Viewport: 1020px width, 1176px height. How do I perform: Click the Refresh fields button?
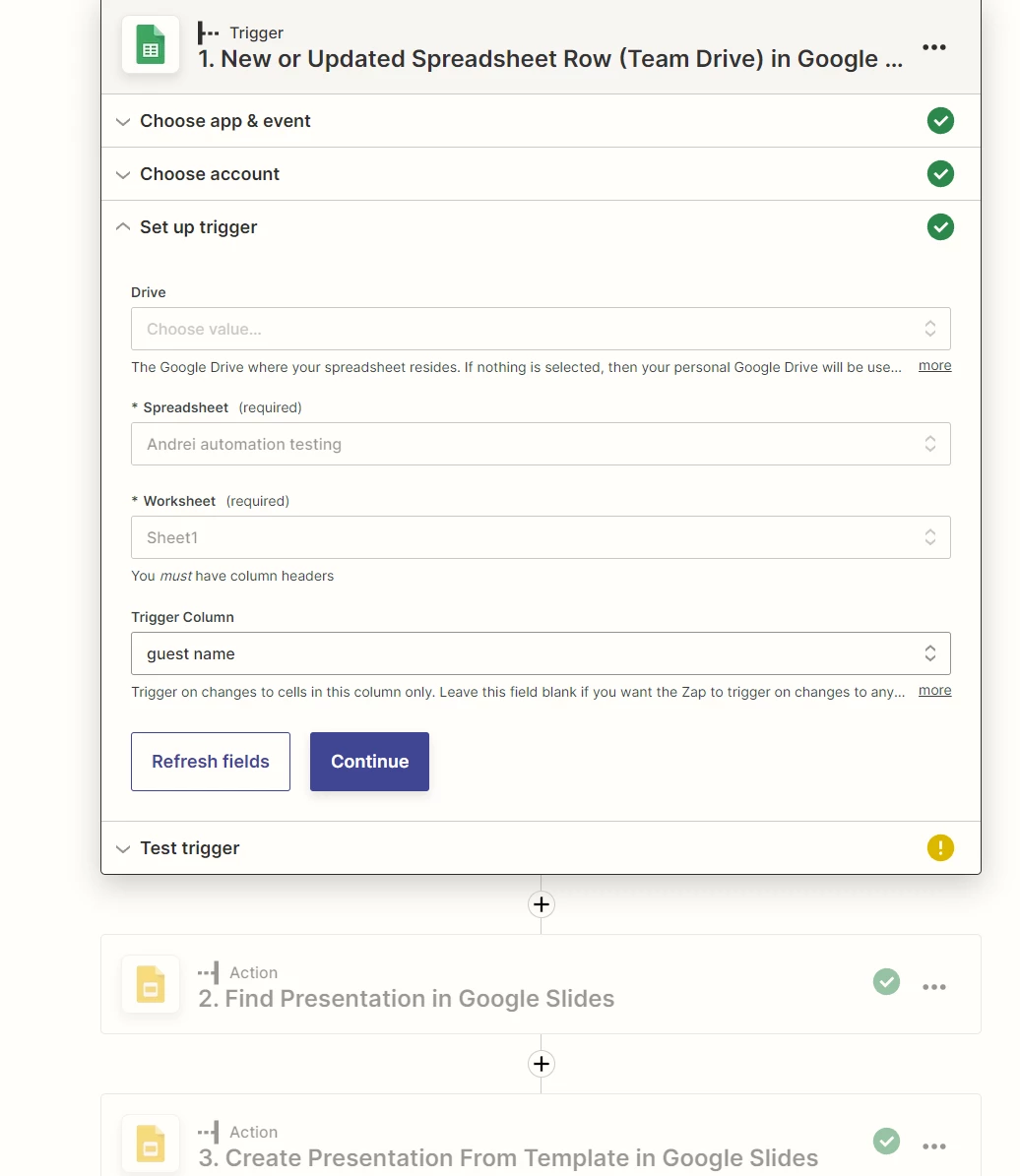(210, 761)
